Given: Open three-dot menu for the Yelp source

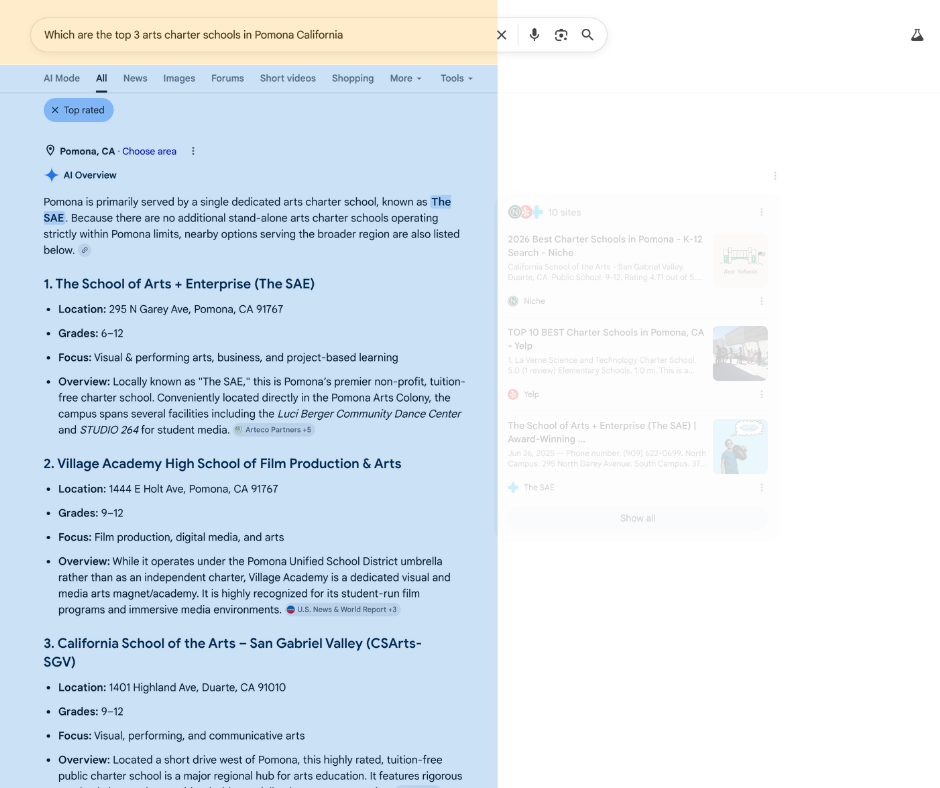Looking at the screenshot, I should [761, 395].
